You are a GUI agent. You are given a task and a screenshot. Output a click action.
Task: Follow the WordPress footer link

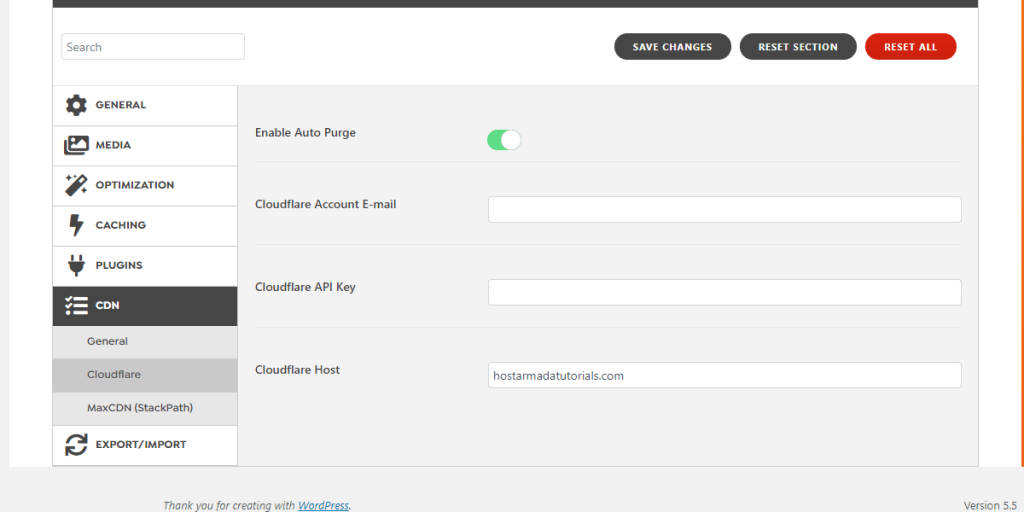coord(323,505)
